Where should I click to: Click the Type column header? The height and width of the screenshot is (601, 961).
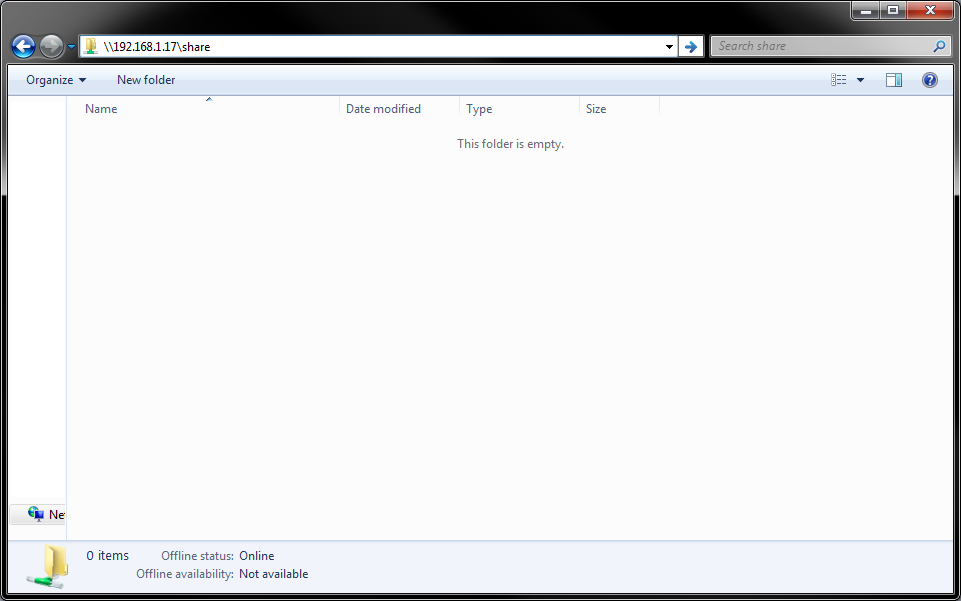[x=479, y=109]
